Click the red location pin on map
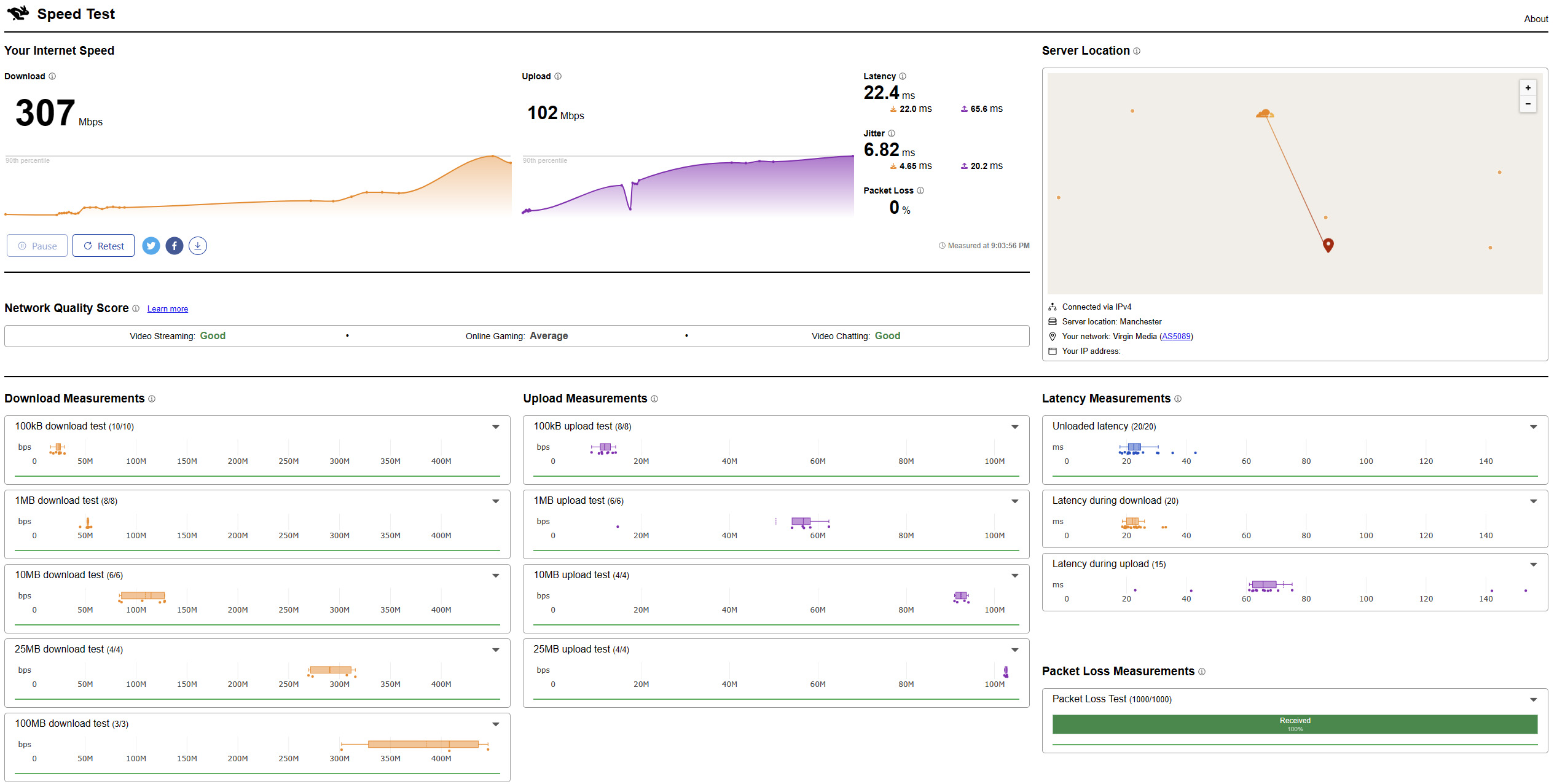 1328,245
